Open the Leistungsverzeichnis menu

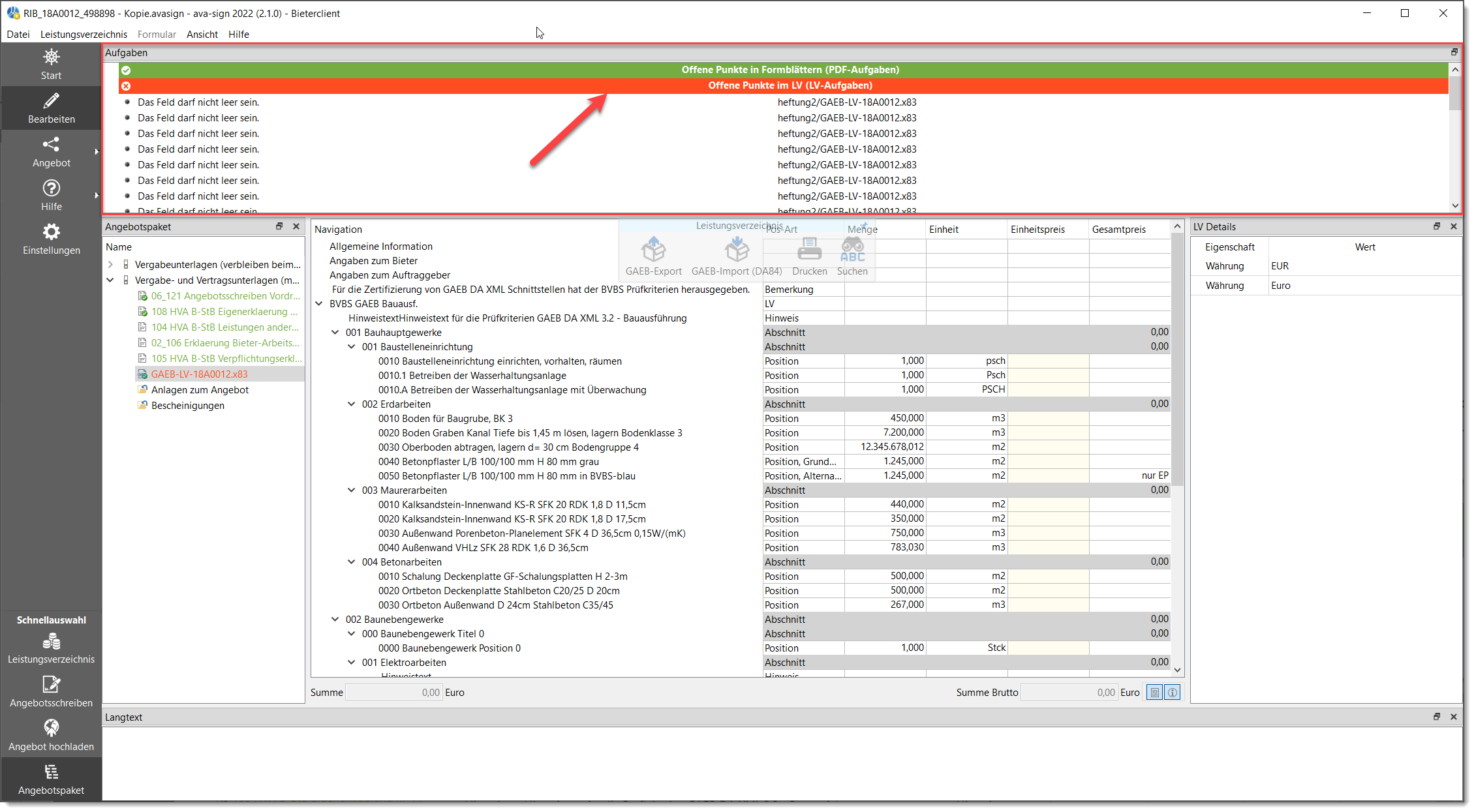point(84,34)
